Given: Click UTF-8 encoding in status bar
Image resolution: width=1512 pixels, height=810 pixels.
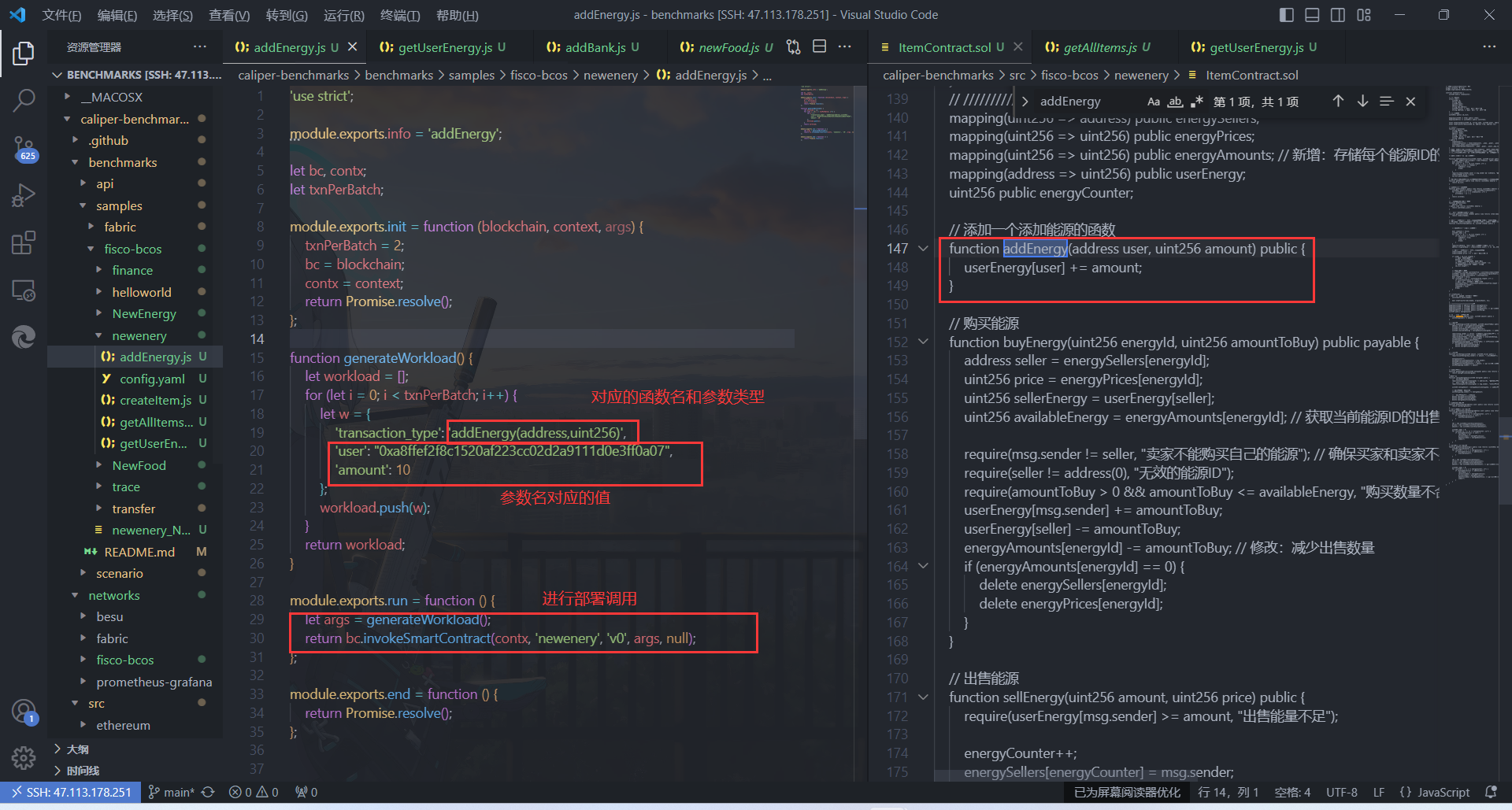Looking at the screenshot, I should (1341, 792).
